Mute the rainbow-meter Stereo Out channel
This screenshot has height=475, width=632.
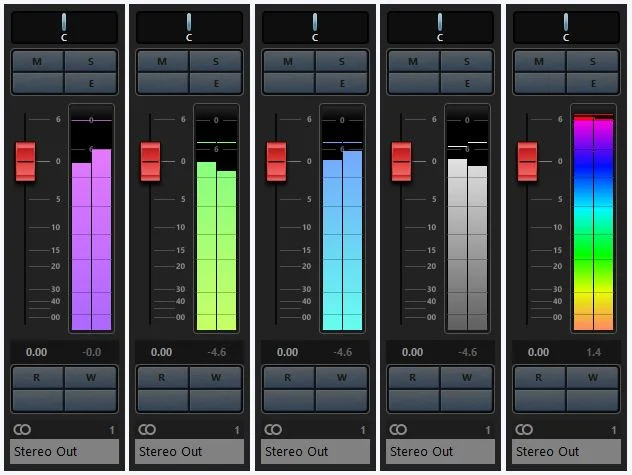(540, 61)
